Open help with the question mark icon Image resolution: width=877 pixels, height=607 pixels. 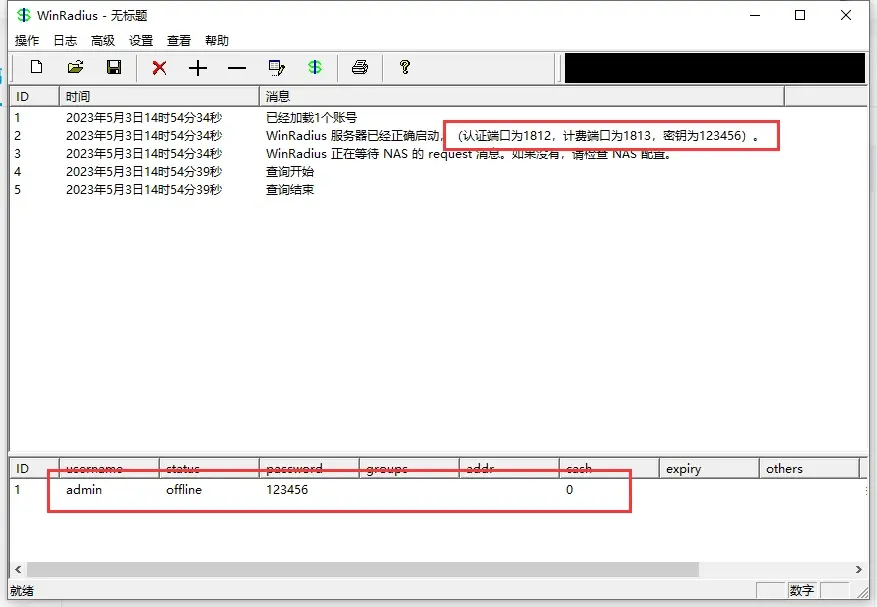tap(403, 67)
